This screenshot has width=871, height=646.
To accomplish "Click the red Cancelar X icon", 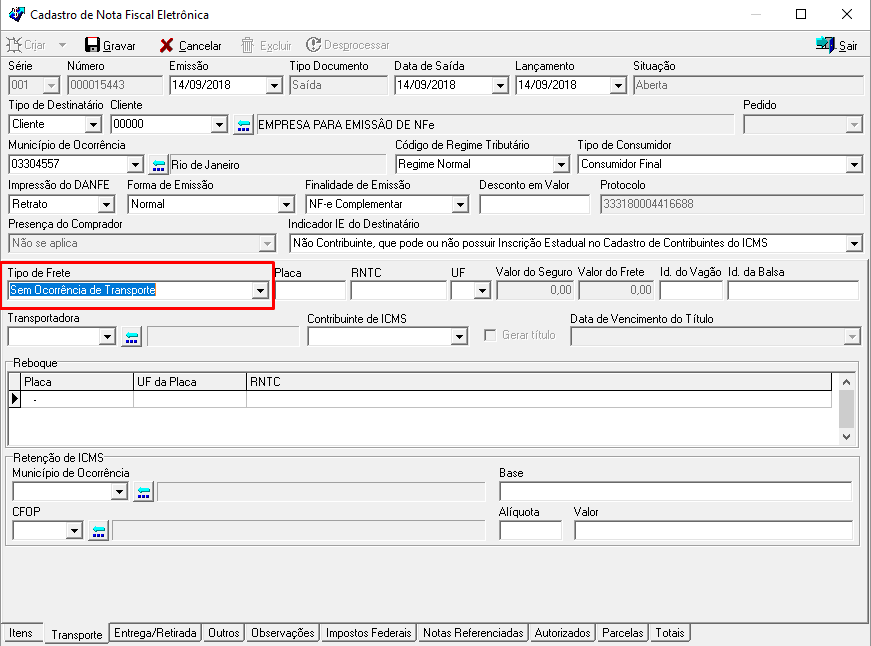I will 167,45.
